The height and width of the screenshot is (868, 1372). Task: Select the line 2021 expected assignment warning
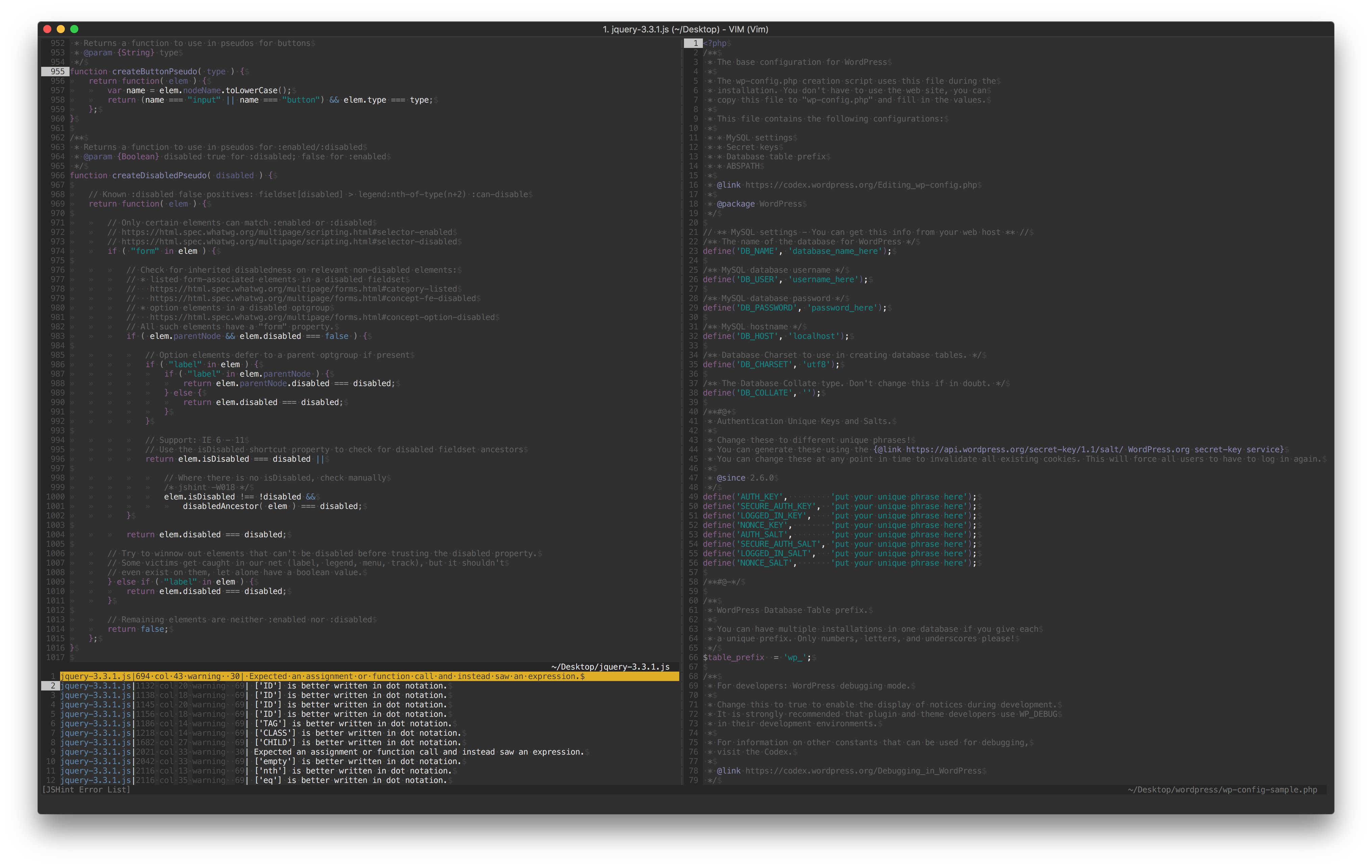point(324,752)
